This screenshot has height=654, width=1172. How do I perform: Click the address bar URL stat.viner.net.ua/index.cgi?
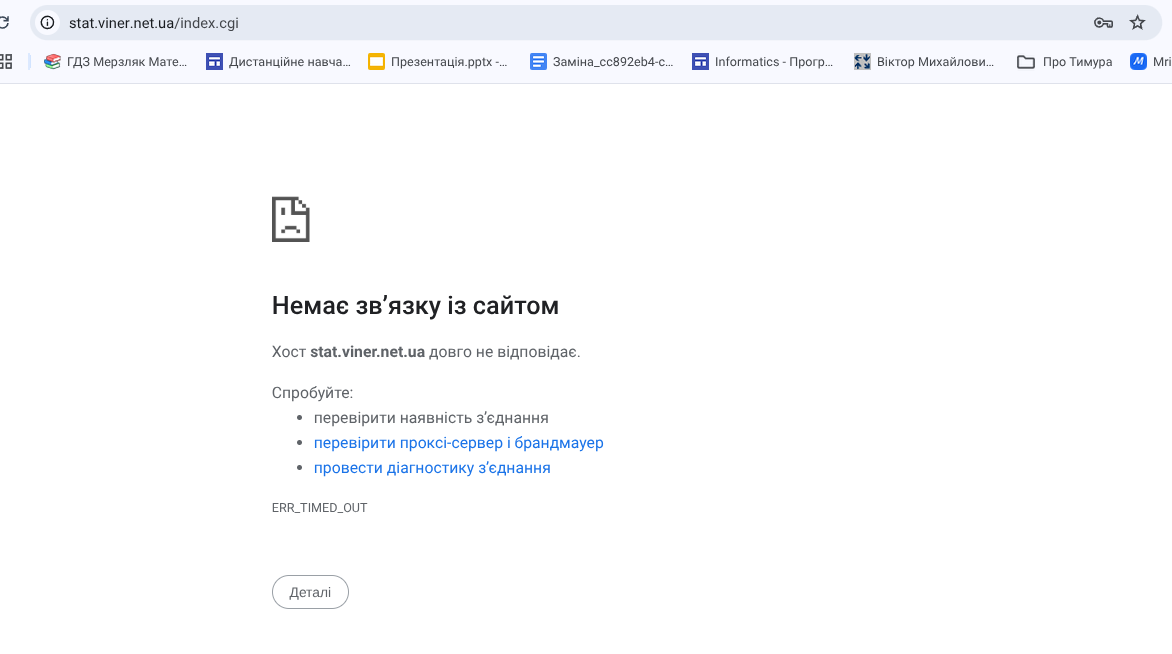153,23
